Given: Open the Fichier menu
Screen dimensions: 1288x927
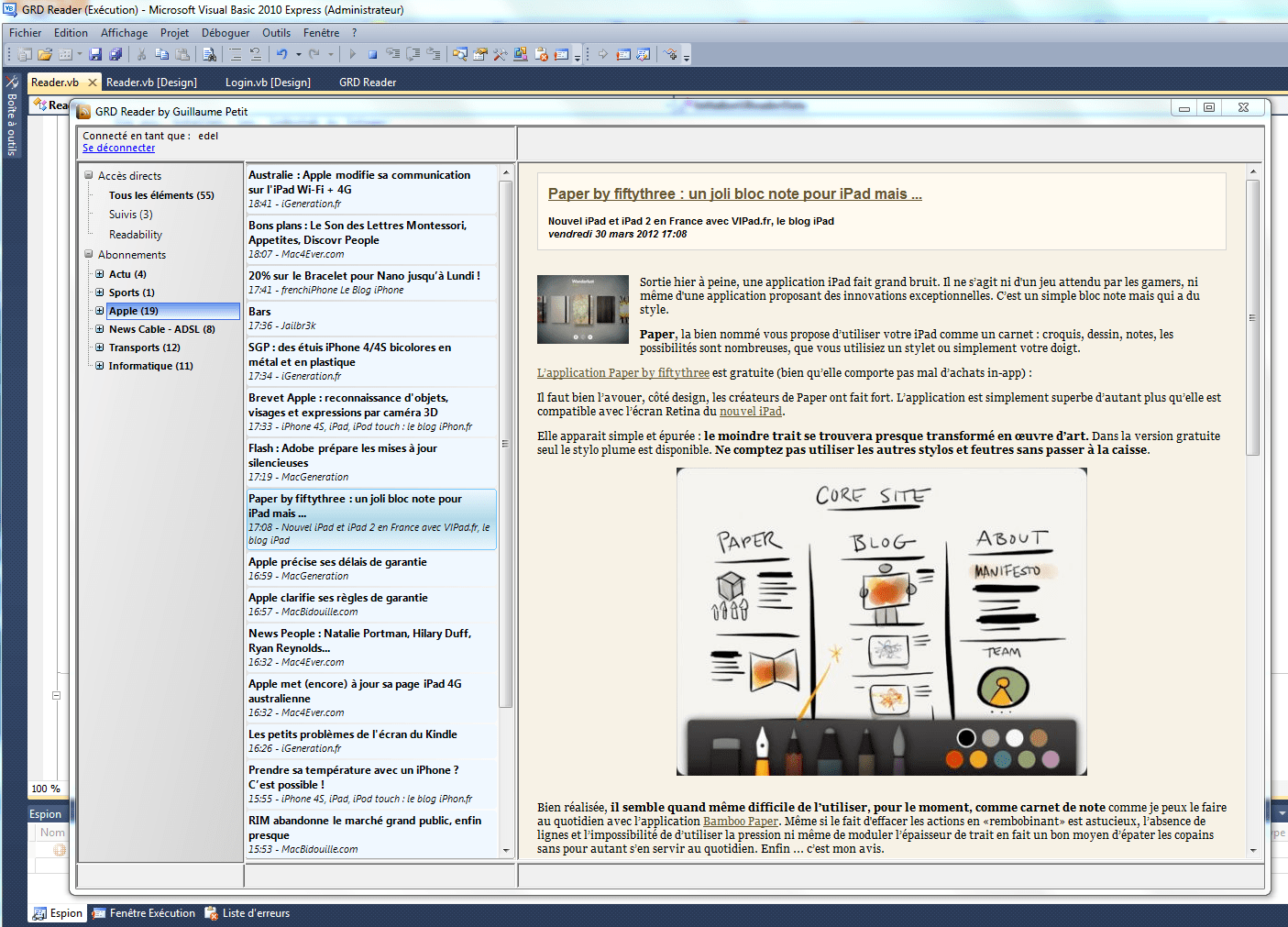Looking at the screenshot, I should pyautogui.click(x=26, y=33).
